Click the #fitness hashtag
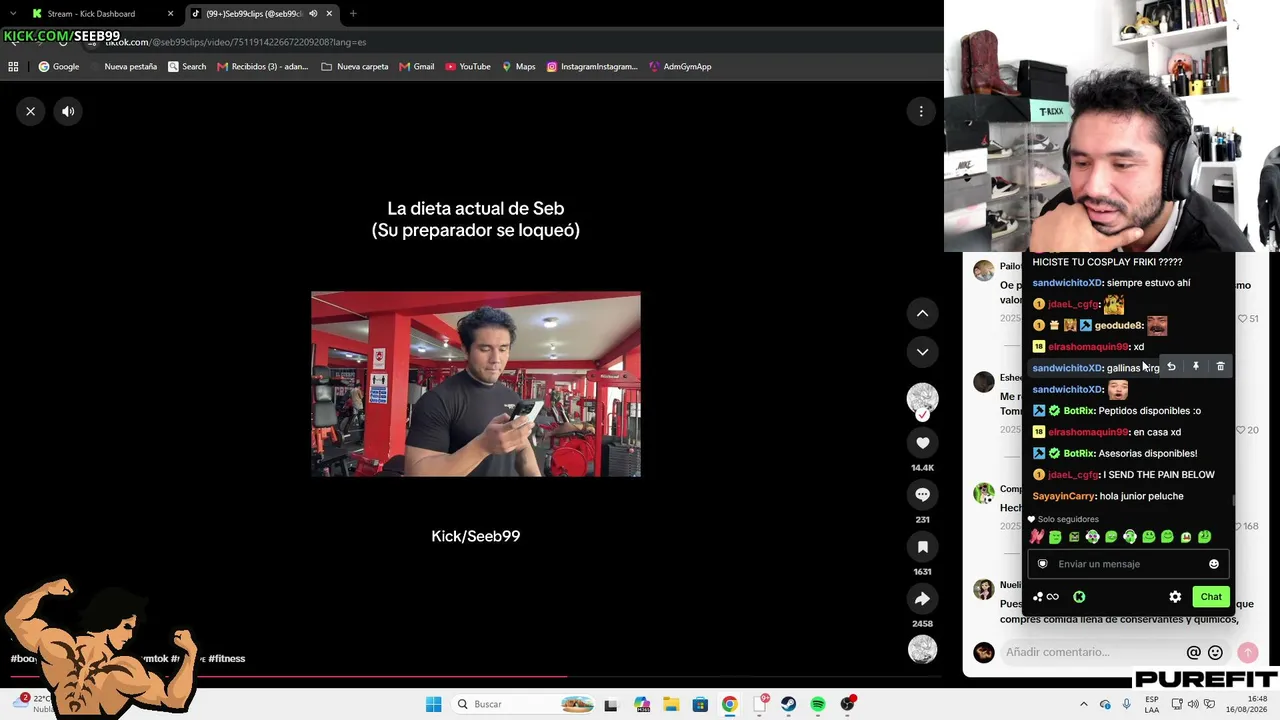 click(227, 659)
